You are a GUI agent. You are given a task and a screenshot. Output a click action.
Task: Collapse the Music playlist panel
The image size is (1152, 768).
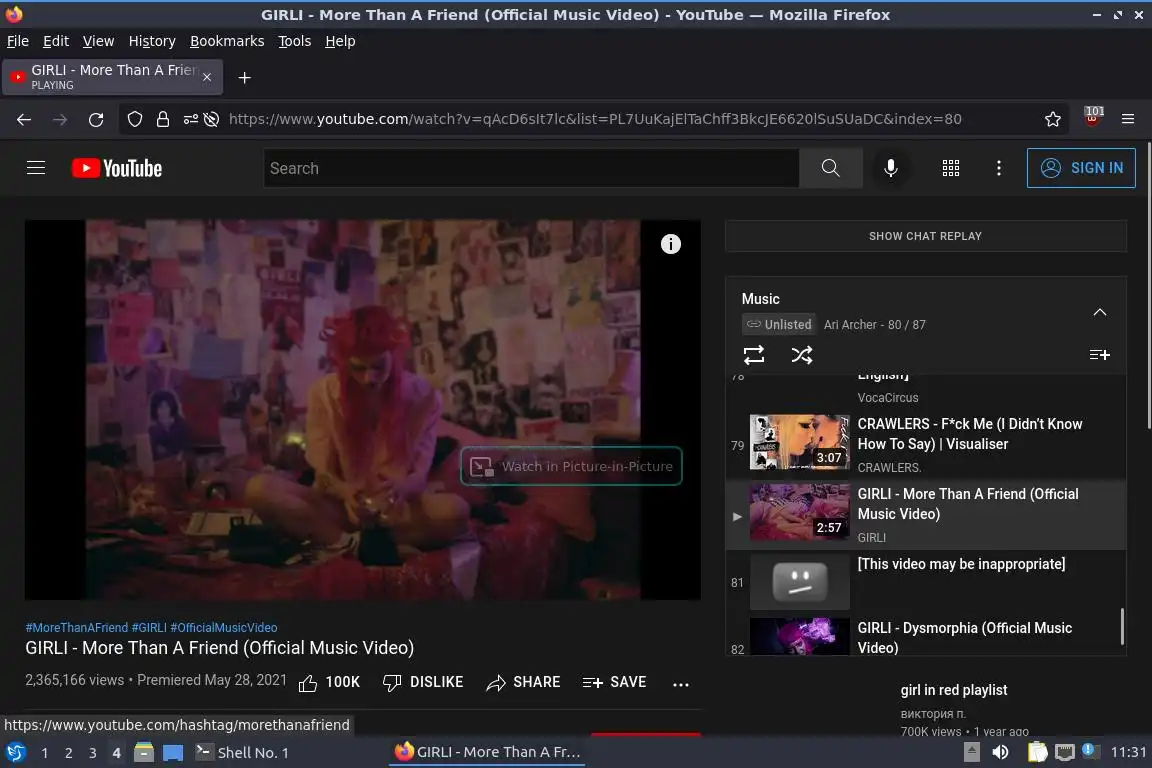pos(1099,312)
